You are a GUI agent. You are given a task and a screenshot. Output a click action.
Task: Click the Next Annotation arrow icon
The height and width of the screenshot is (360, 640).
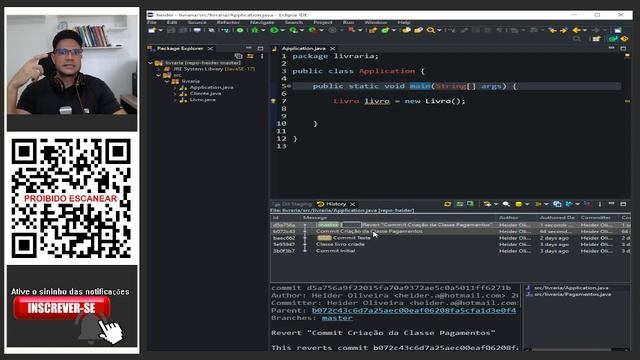[564, 30]
